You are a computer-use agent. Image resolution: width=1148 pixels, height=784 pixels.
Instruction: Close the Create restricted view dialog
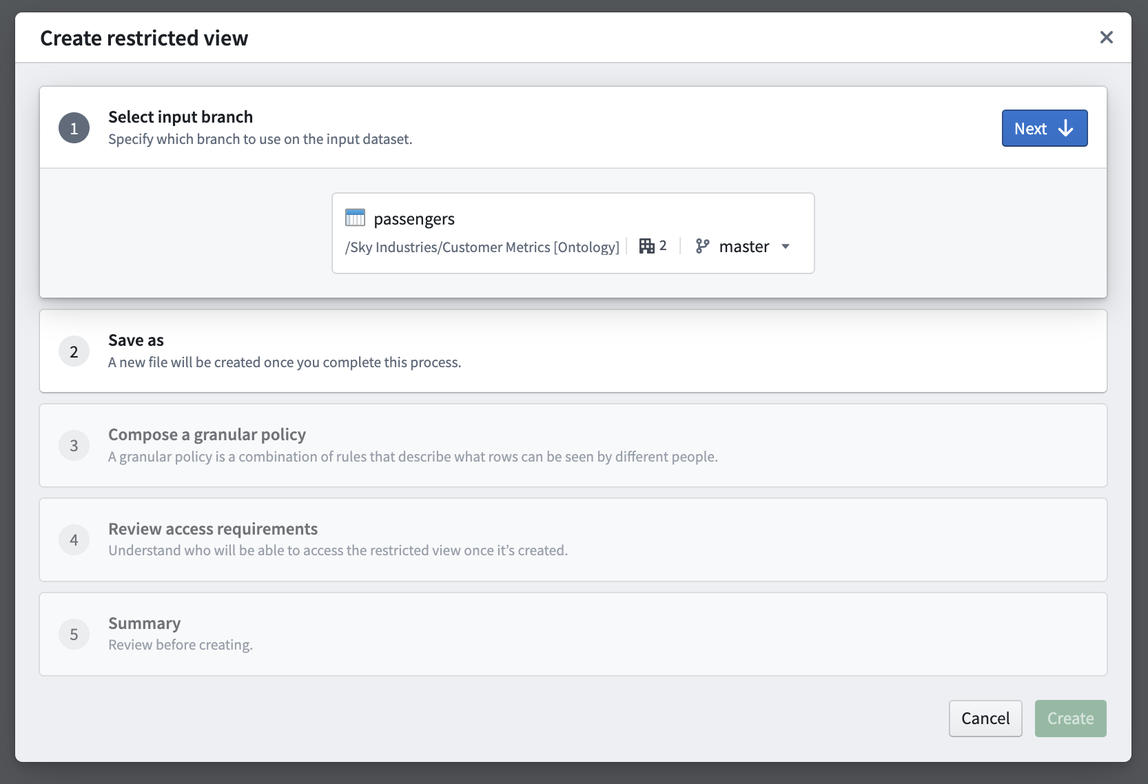tap(1106, 37)
